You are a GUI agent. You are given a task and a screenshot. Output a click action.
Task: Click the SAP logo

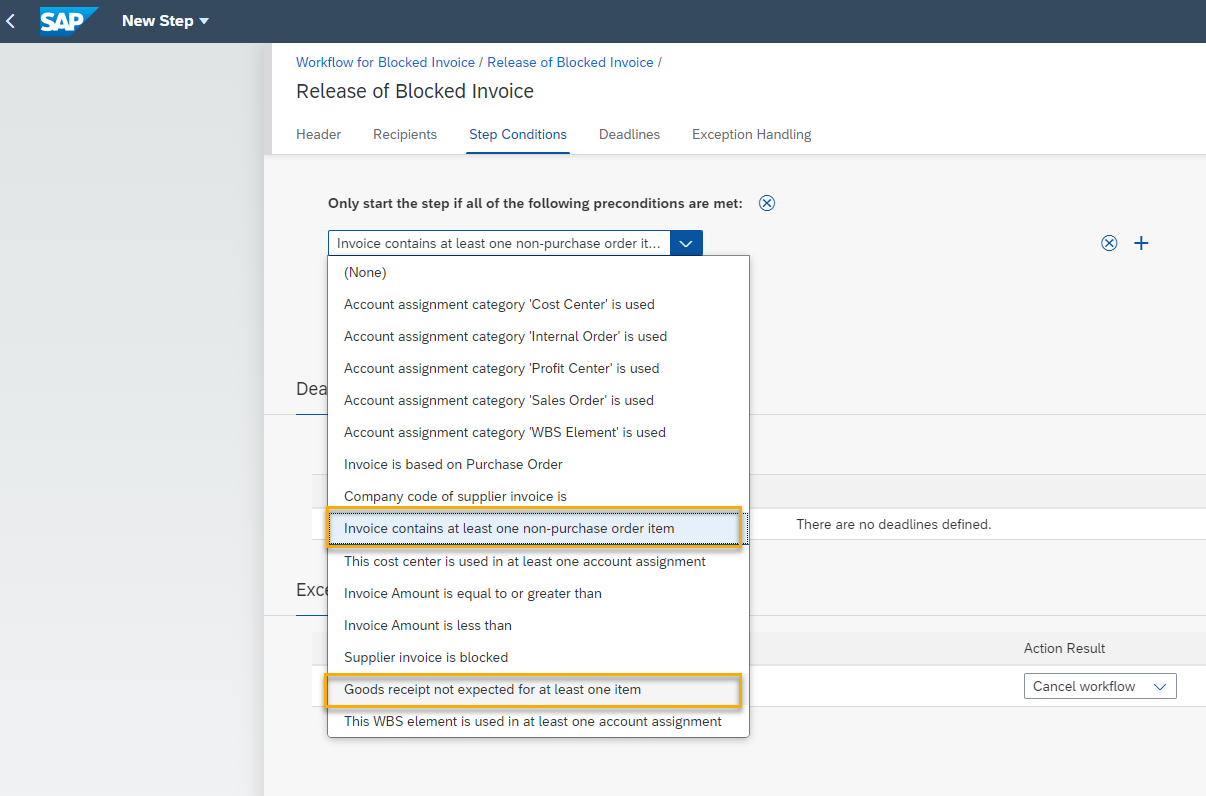click(x=69, y=21)
